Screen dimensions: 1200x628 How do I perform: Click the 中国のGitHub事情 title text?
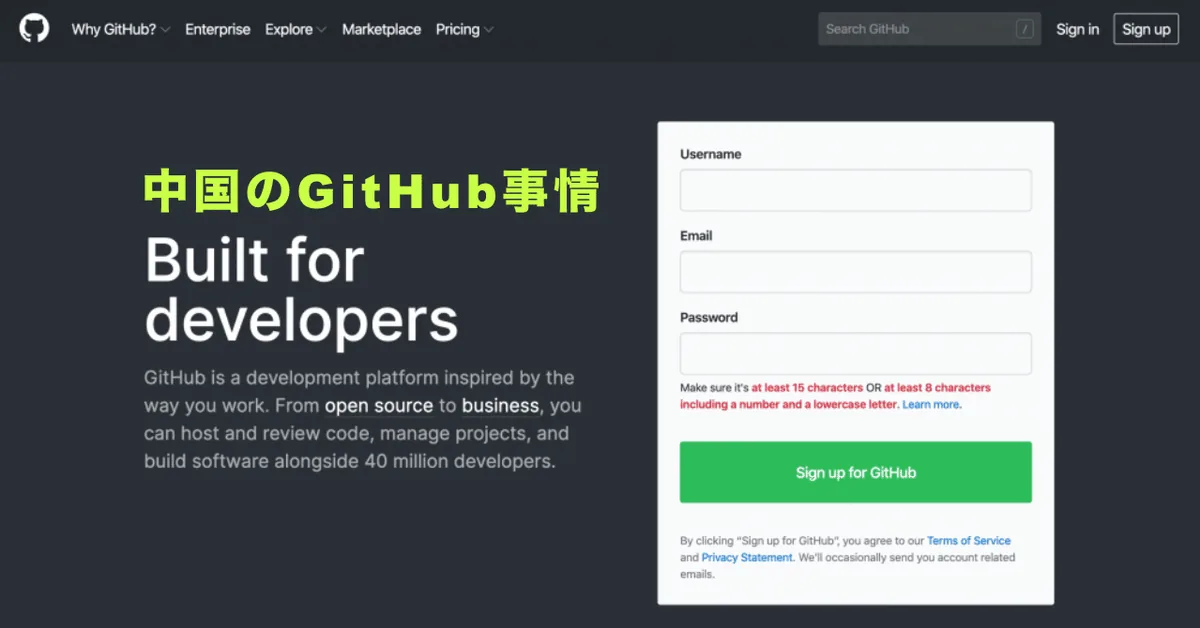(372, 191)
